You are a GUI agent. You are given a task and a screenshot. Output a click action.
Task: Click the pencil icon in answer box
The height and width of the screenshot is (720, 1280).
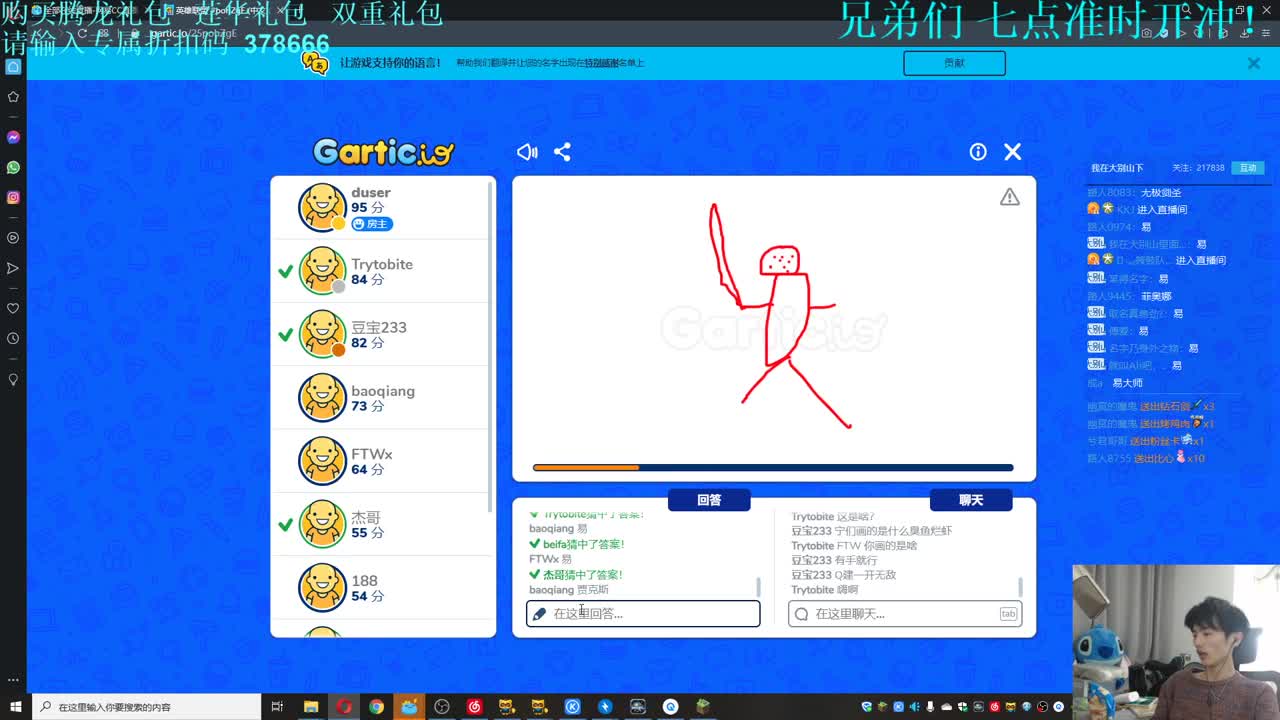point(540,614)
